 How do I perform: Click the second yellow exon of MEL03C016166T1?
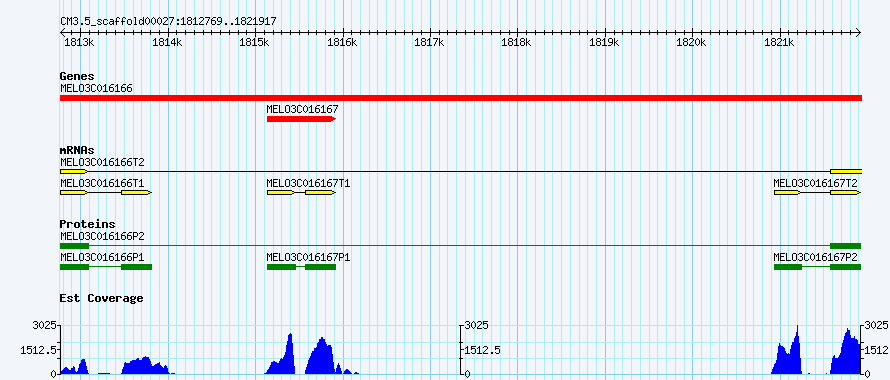coord(136,193)
